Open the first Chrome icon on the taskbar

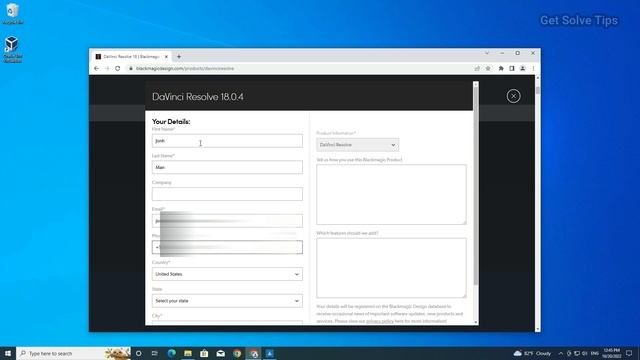(237, 353)
